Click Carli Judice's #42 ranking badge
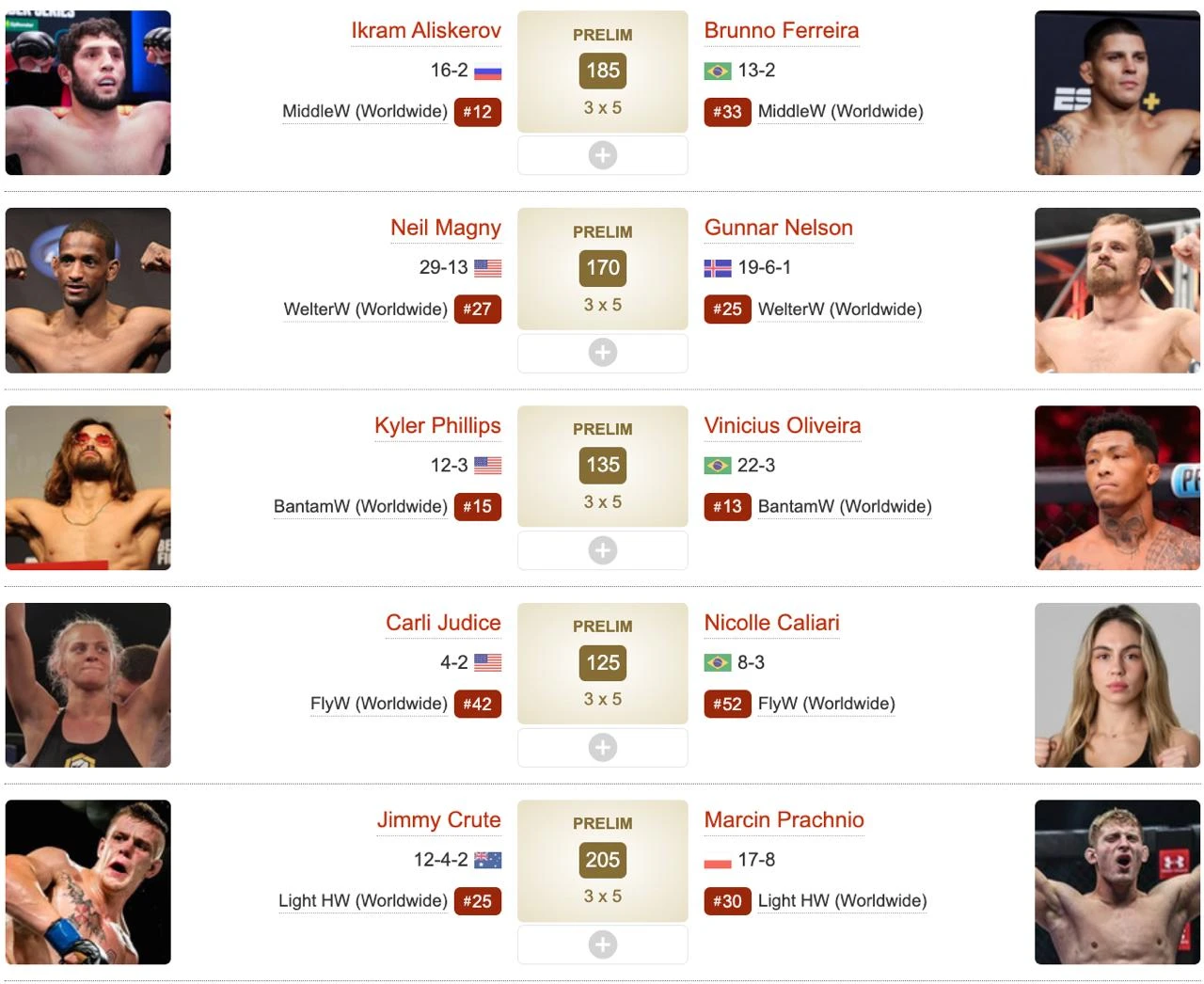This screenshot has height=984, width=1204. click(478, 704)
